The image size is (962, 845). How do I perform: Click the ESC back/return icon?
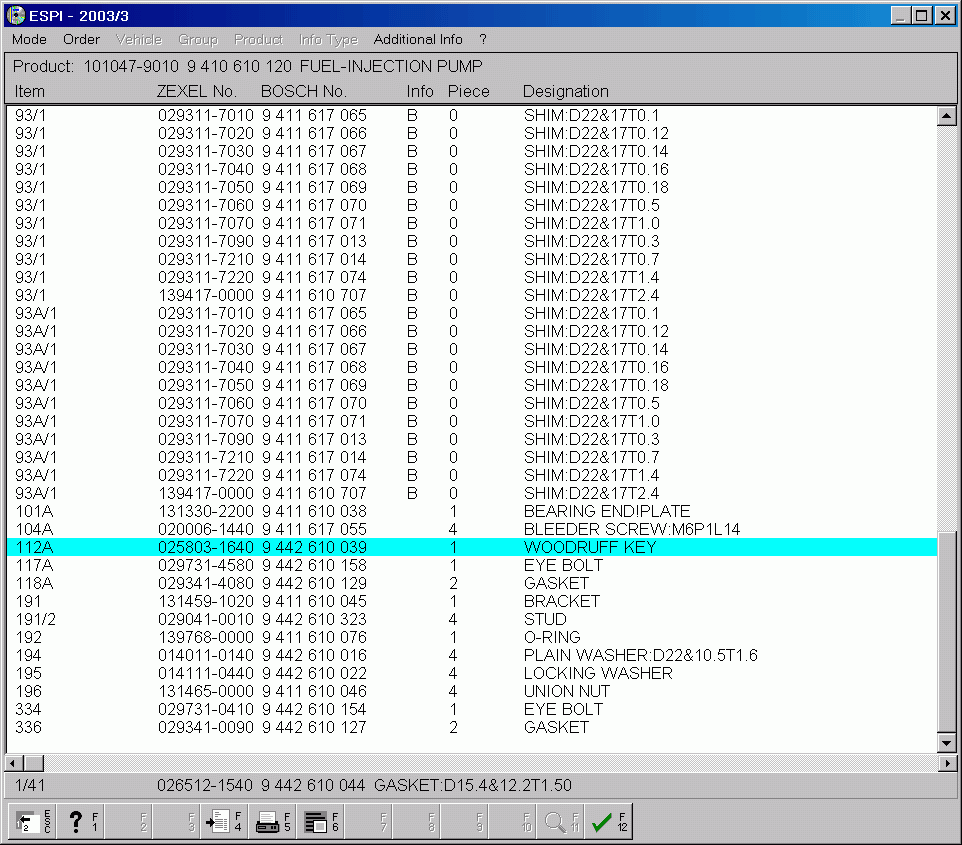[x=33, y=821]
